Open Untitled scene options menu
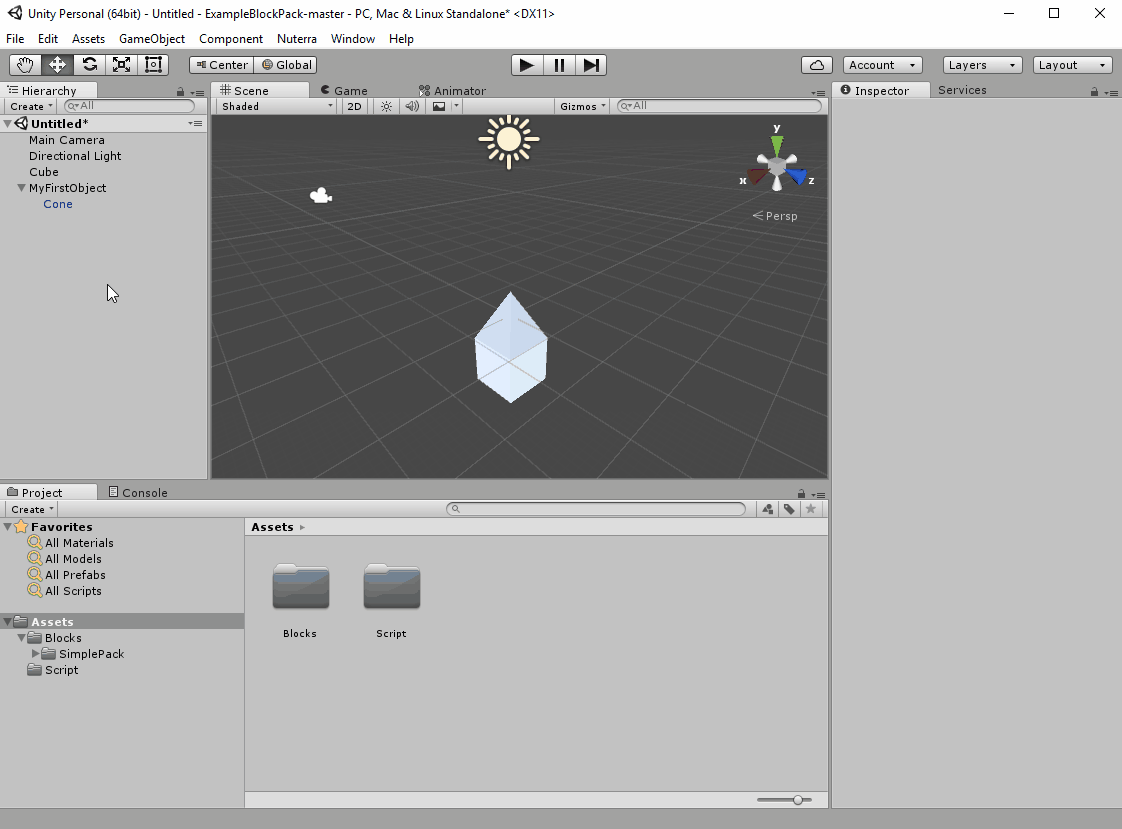Viewport: 1122px width, 829px height. coord(195,124)
